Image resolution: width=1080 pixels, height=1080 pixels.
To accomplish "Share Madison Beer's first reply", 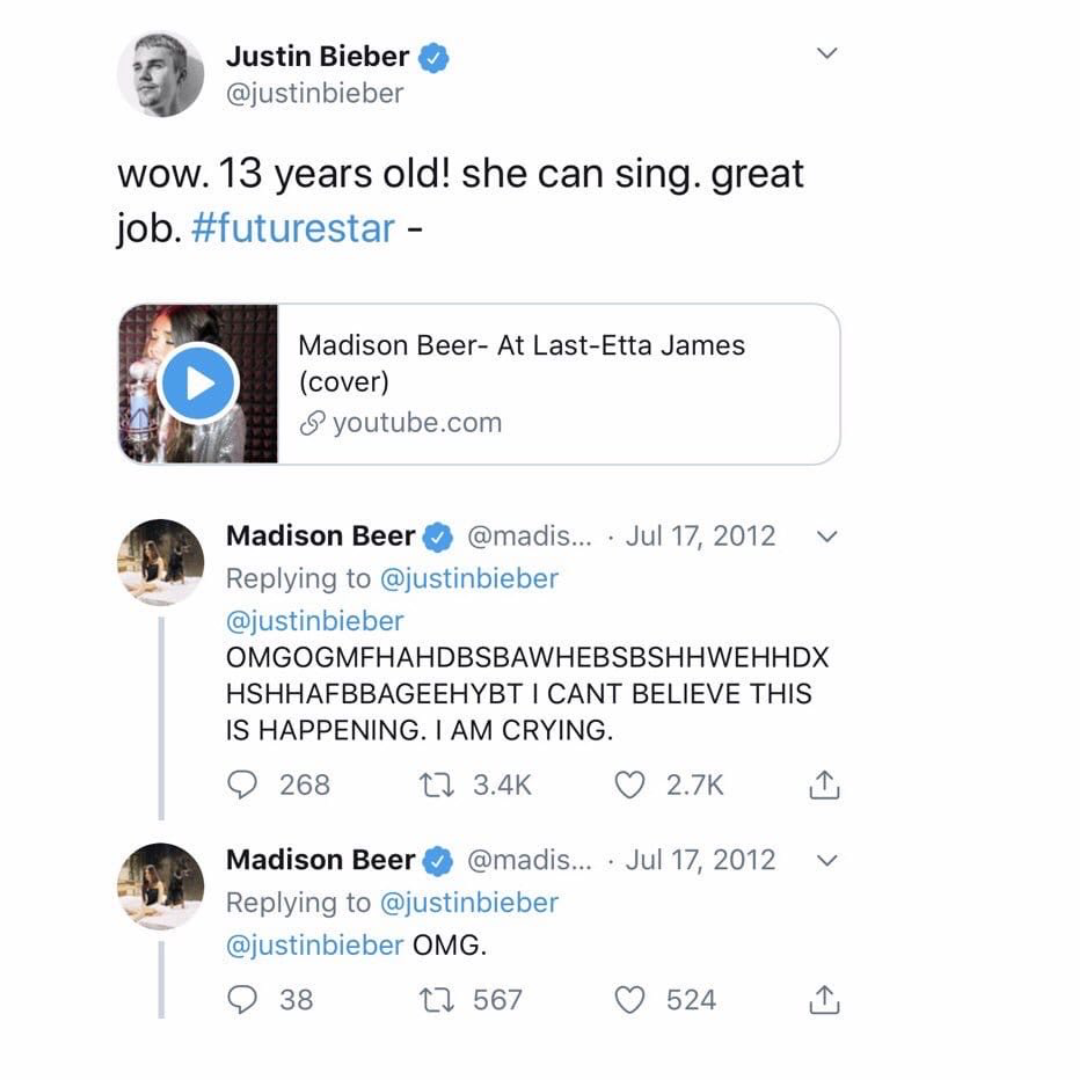I will click(824, 785).
